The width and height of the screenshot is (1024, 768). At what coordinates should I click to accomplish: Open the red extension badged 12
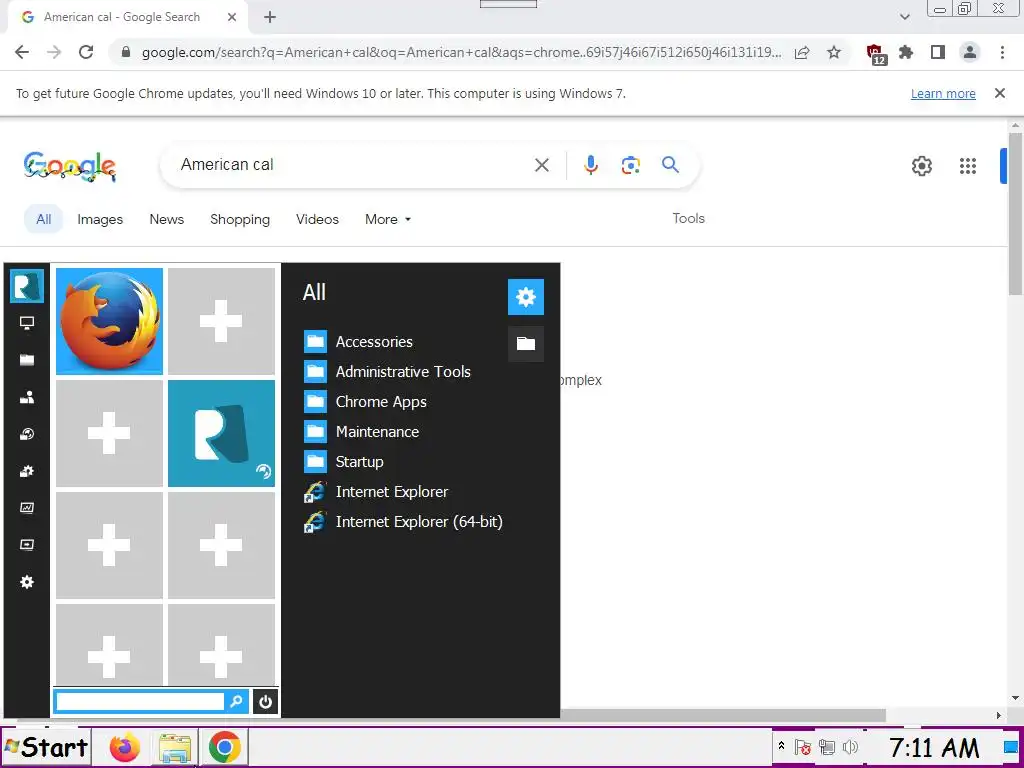click(875, 54)
